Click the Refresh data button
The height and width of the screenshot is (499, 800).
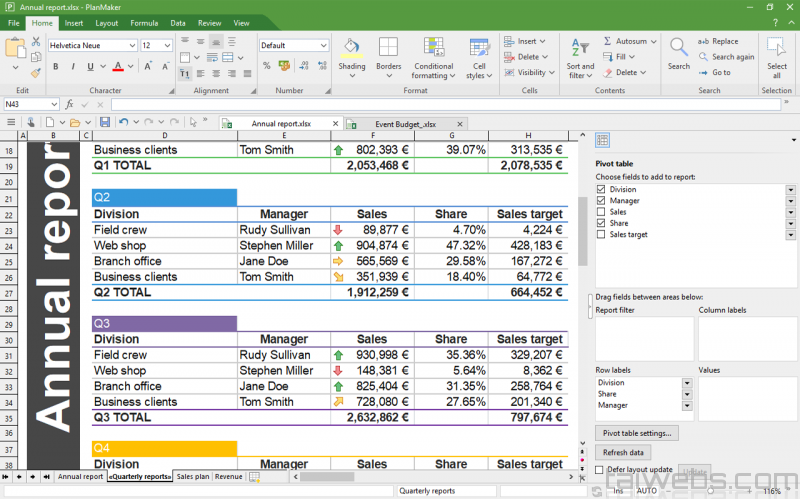[x=622, y=453]
